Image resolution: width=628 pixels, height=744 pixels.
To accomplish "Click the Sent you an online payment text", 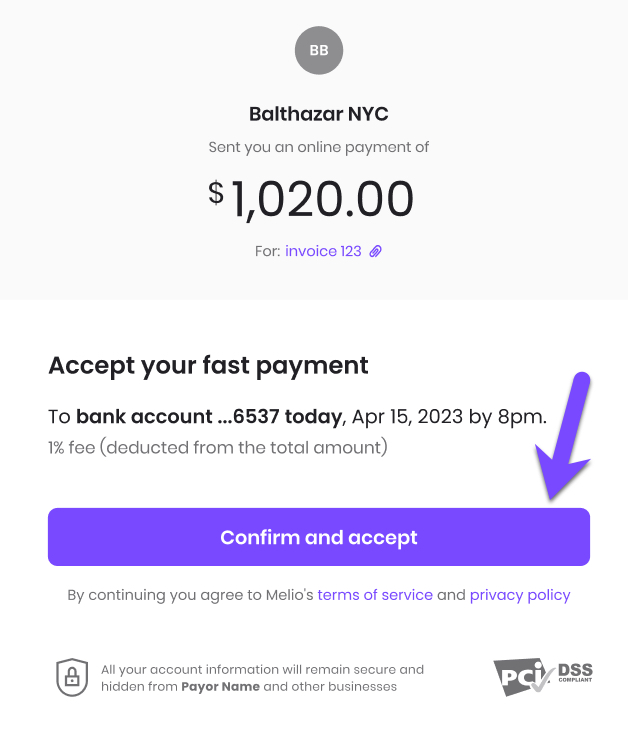I will (x=319, y=147).
